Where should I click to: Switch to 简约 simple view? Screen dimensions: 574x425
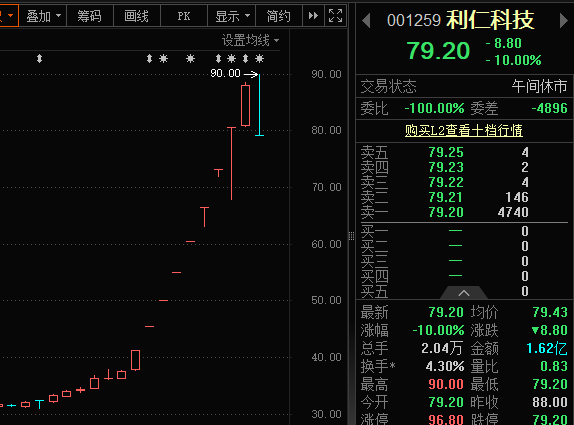(279, 16)
